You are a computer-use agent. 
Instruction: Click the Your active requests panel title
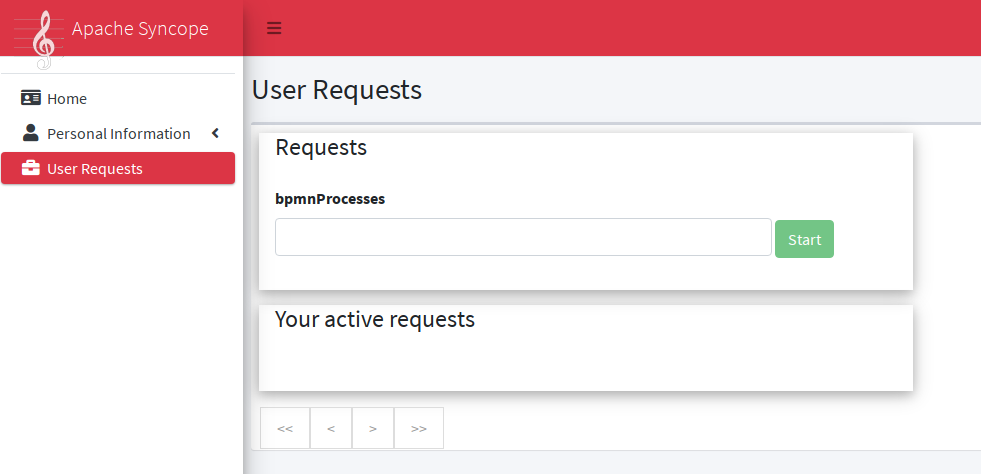pos(375,320)
